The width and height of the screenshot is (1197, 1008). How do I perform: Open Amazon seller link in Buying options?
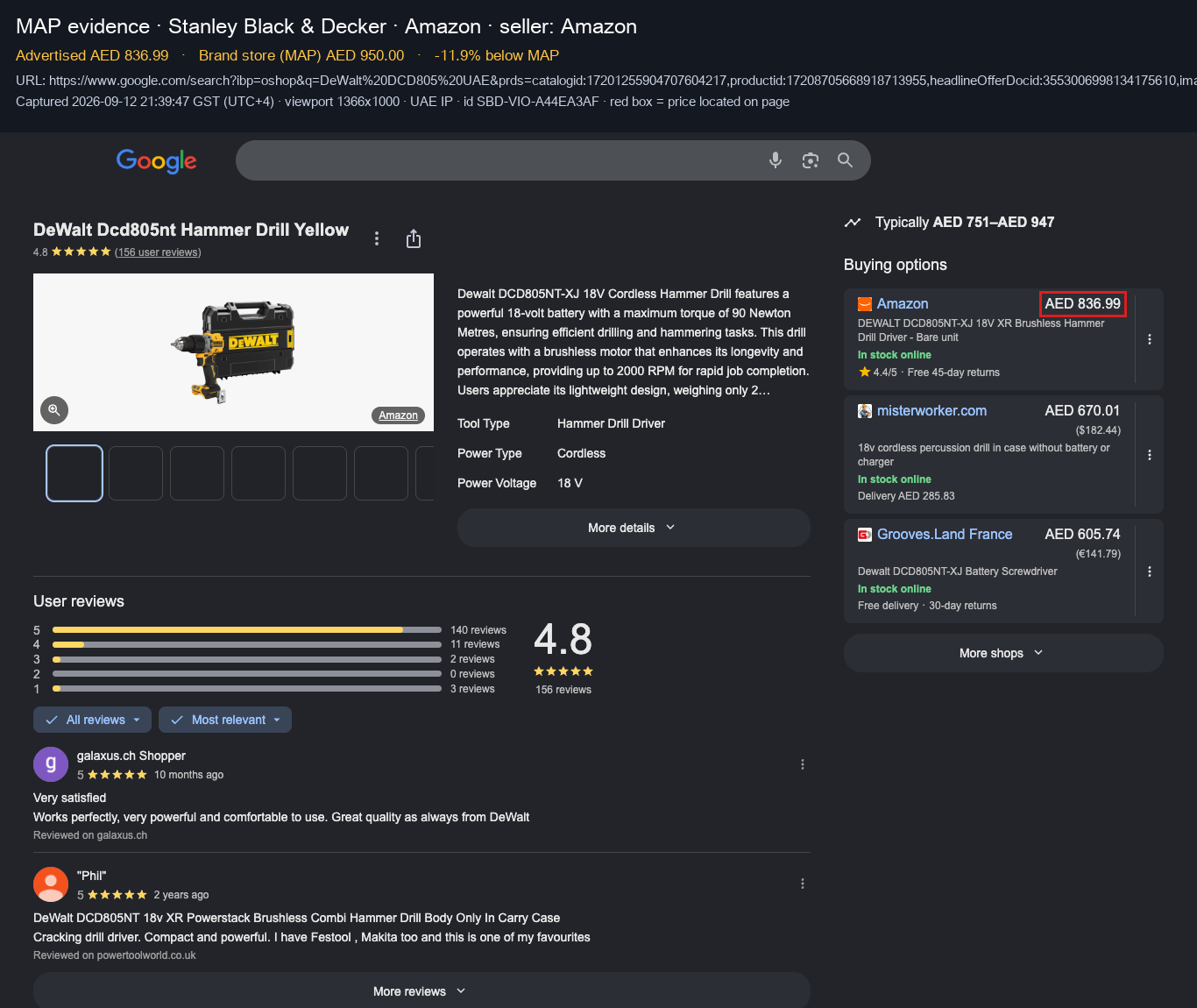pos(903,304)
